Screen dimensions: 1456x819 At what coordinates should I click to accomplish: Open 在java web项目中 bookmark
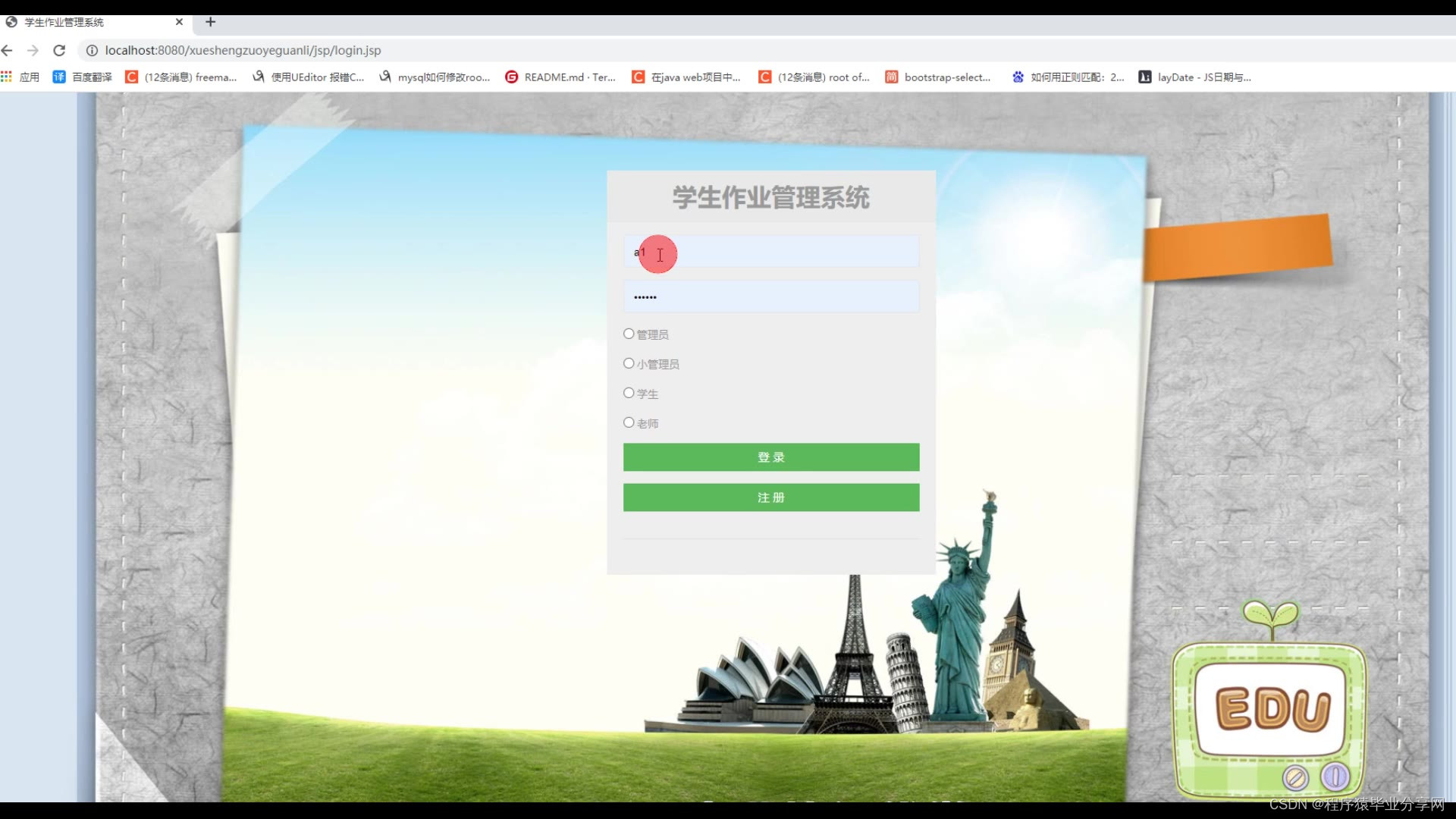pos(686,77)
